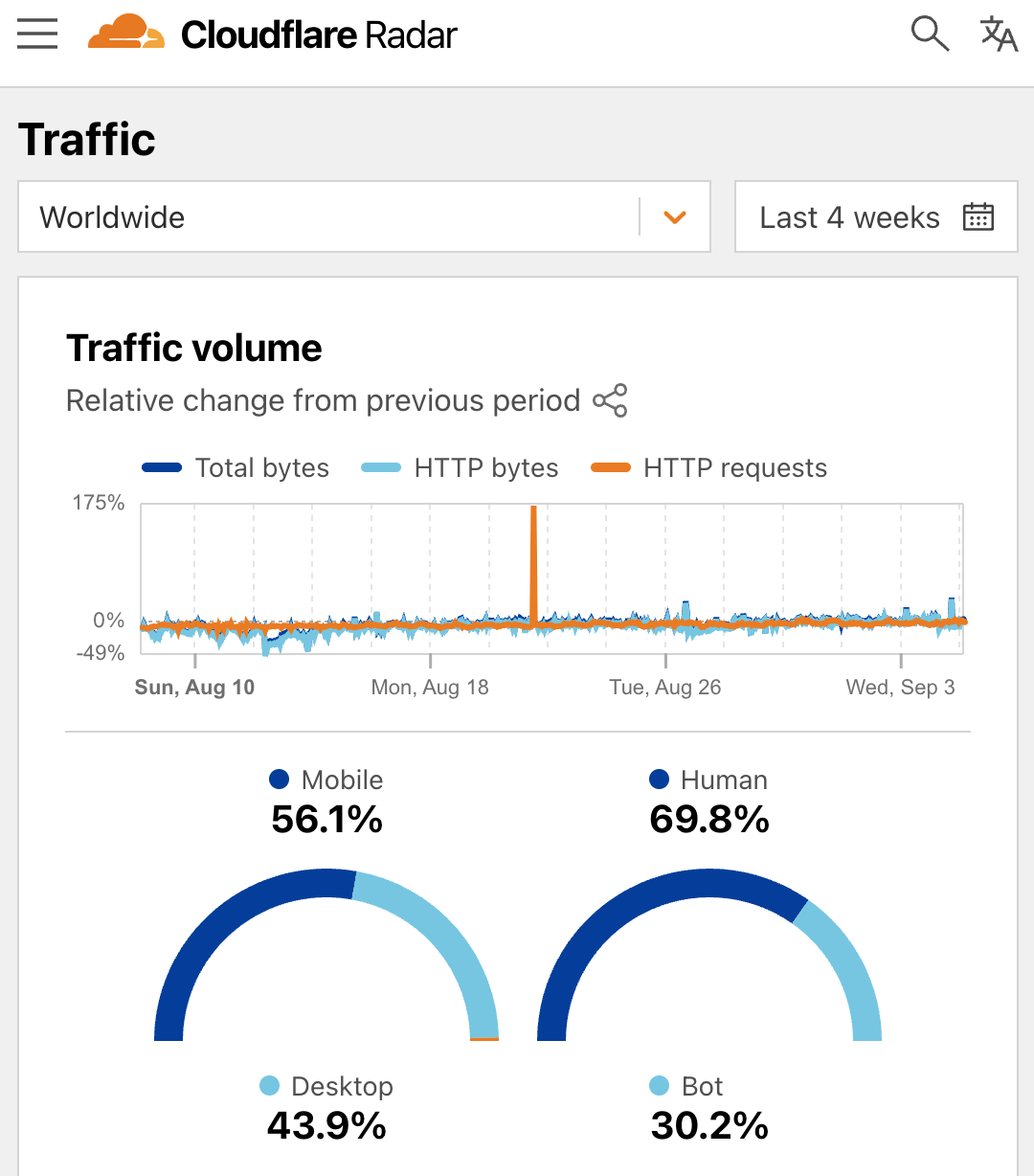Toggle the Total bytes legend series

[236, 467]
